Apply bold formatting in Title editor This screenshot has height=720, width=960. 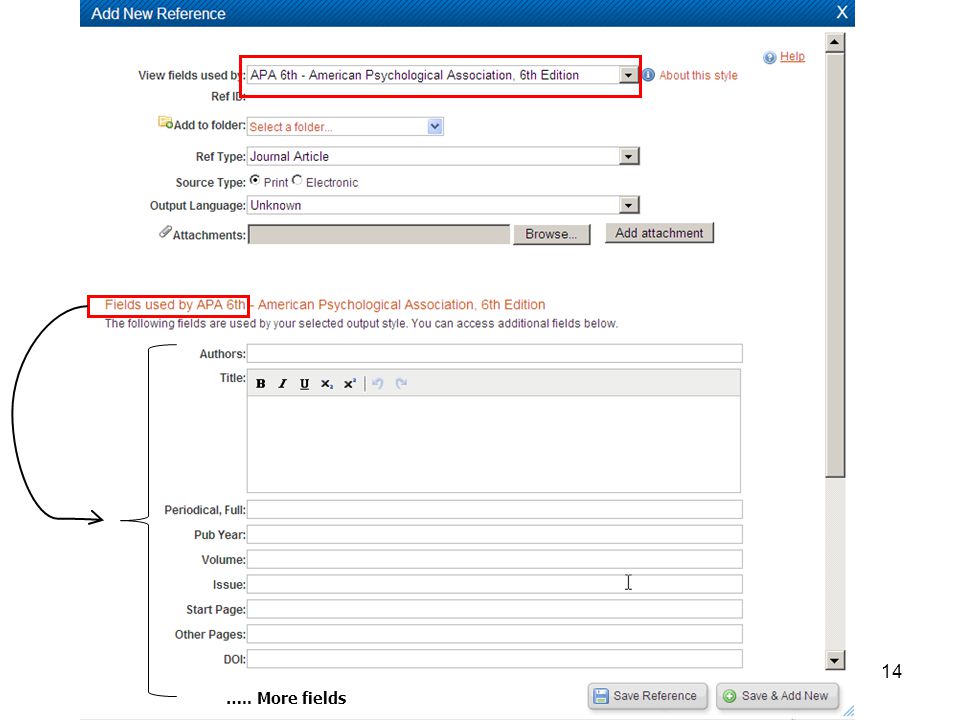coord(261,384)
